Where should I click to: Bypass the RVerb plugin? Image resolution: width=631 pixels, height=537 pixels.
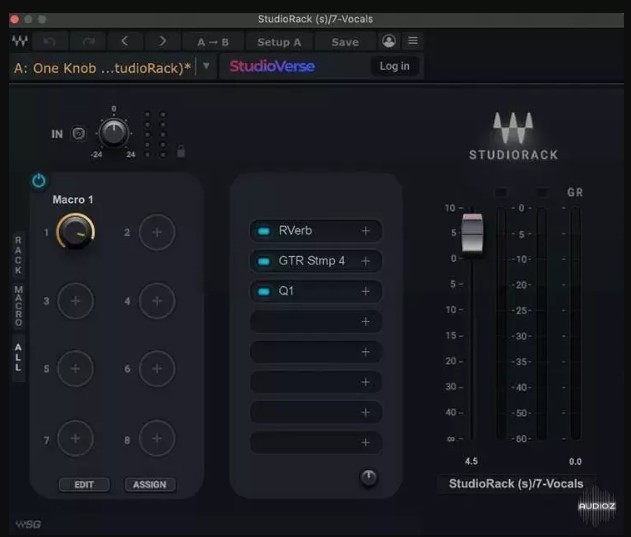tap(264, 231)
